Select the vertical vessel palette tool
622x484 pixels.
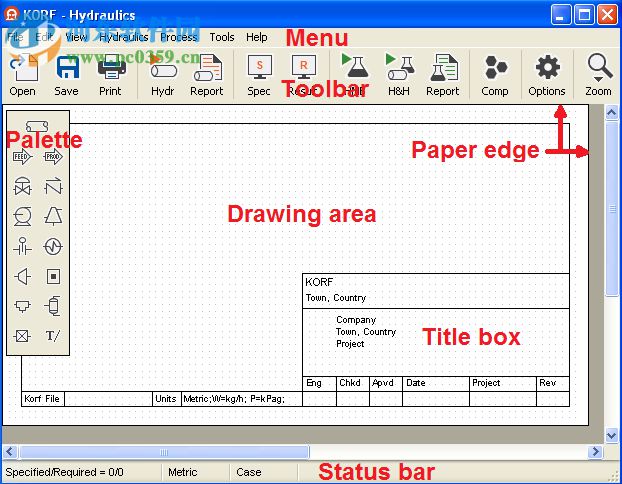click(x=53, y=306)
